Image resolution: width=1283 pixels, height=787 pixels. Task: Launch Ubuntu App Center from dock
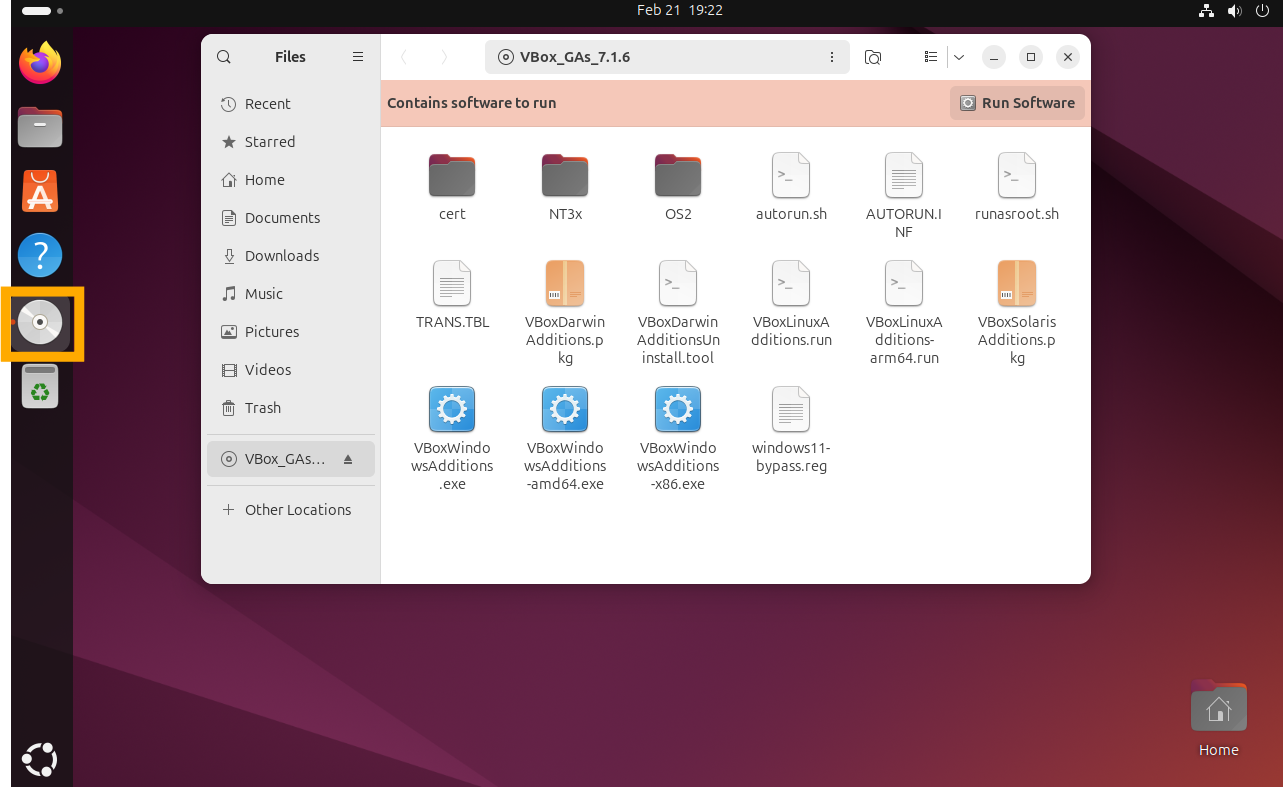(40, 191)
